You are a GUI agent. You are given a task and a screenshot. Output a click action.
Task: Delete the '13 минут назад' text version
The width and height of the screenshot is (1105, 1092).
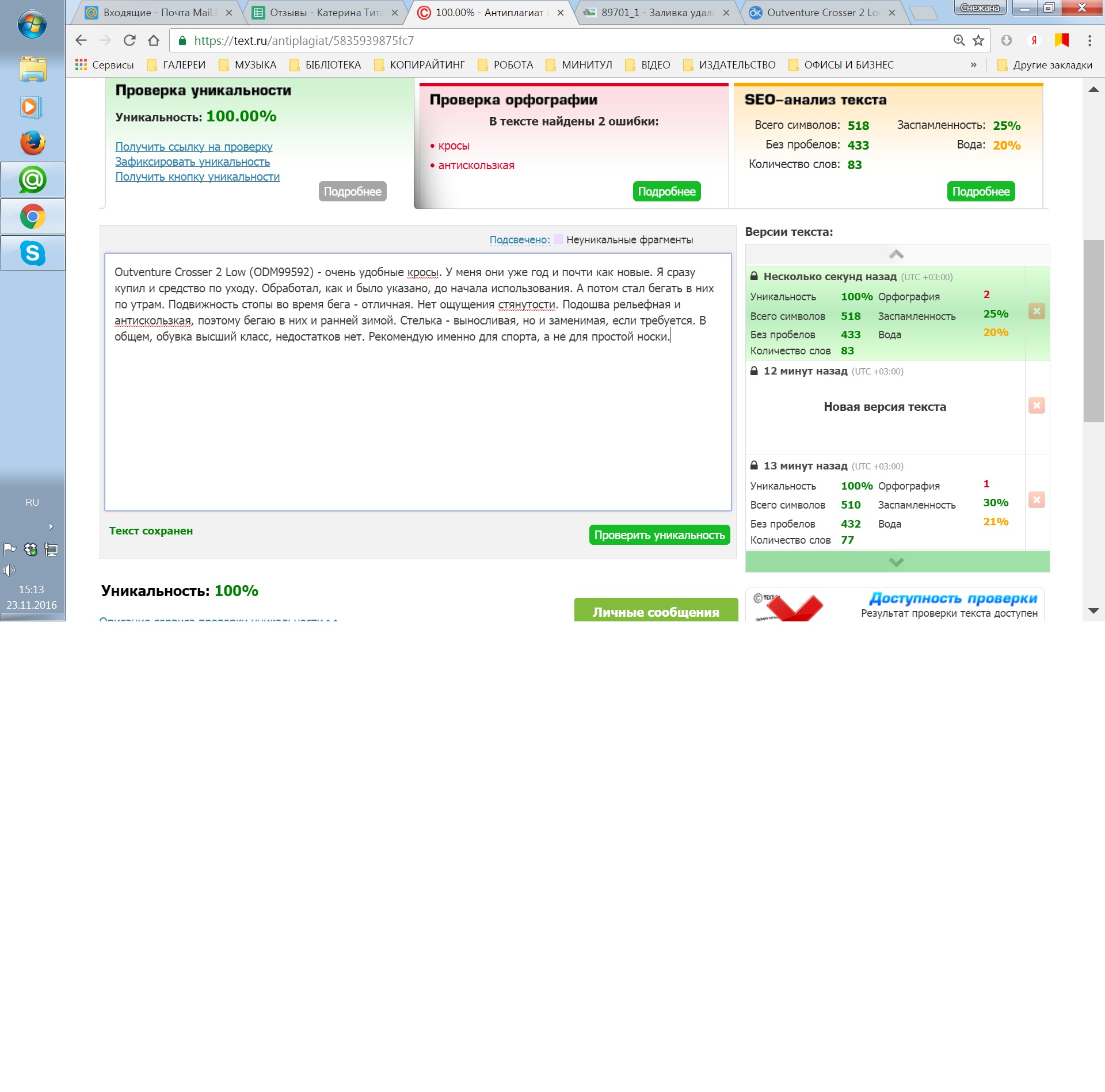1037,500
